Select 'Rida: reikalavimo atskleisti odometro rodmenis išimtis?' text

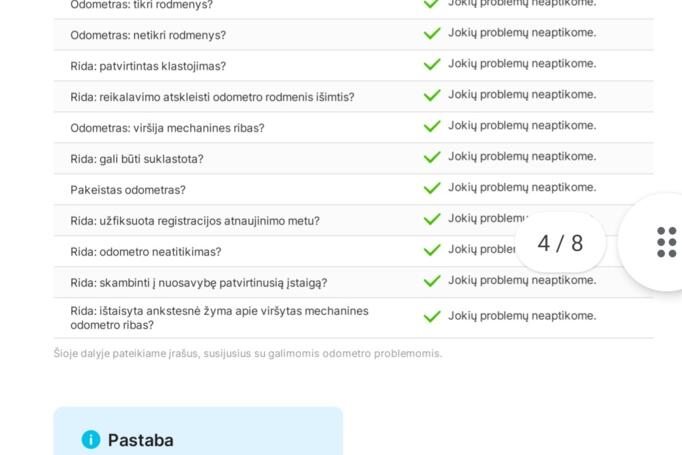(212, 97)
